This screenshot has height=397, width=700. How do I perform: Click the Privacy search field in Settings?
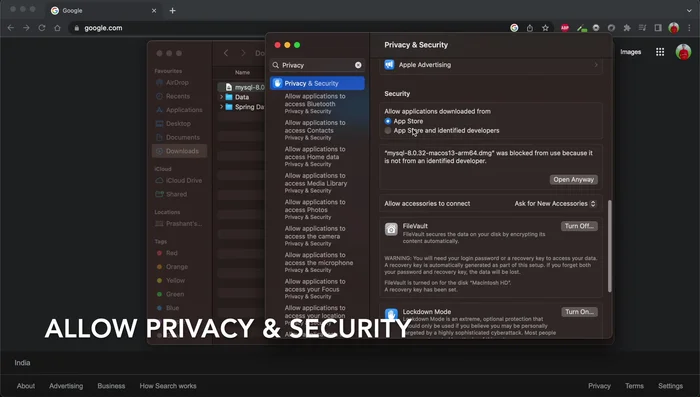click(317, 65)
